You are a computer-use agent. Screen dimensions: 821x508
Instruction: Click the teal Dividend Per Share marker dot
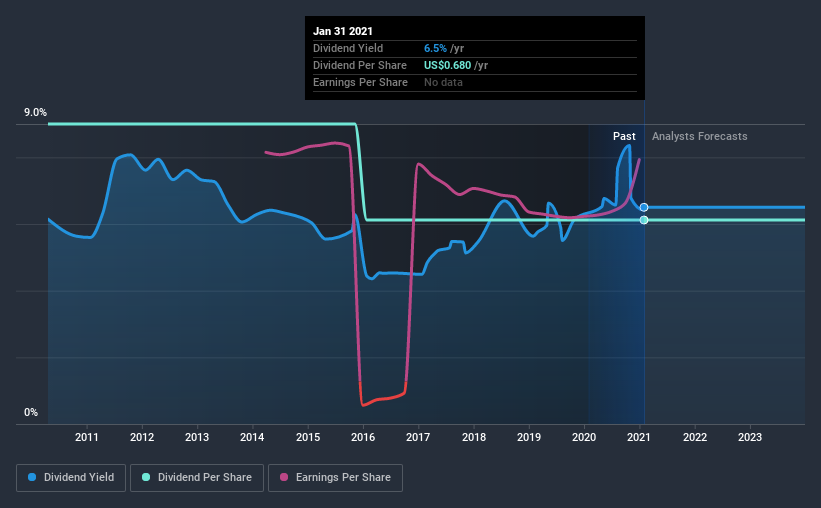click(x=644, y=220)
